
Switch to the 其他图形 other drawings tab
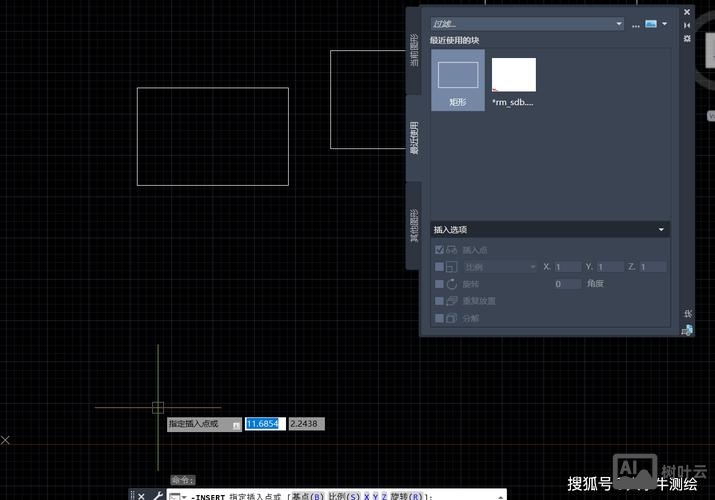(x=413, y=225)
